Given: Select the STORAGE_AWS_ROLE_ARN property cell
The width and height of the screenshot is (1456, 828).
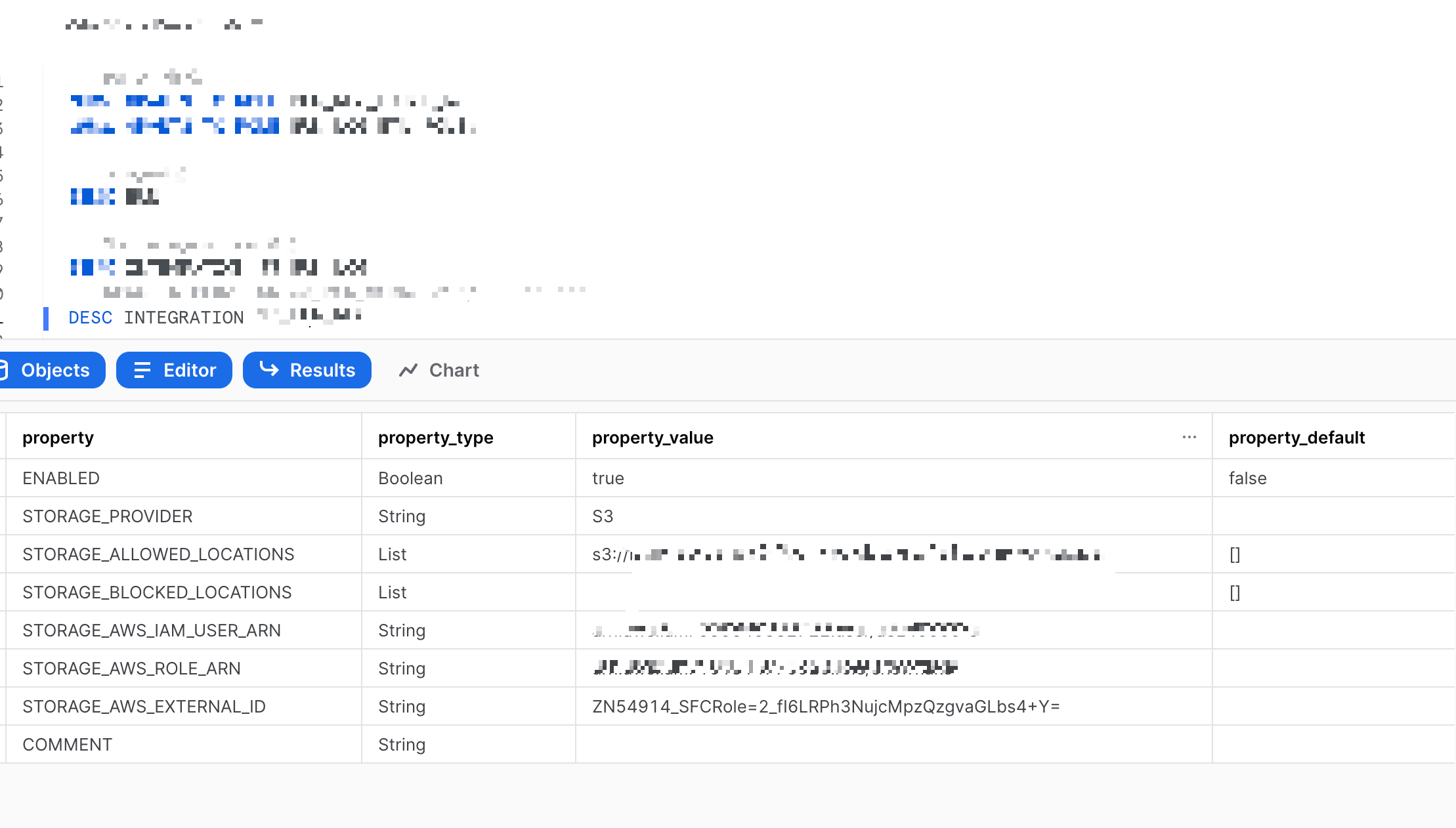Looking at the screenshot, I should point(131,669).
